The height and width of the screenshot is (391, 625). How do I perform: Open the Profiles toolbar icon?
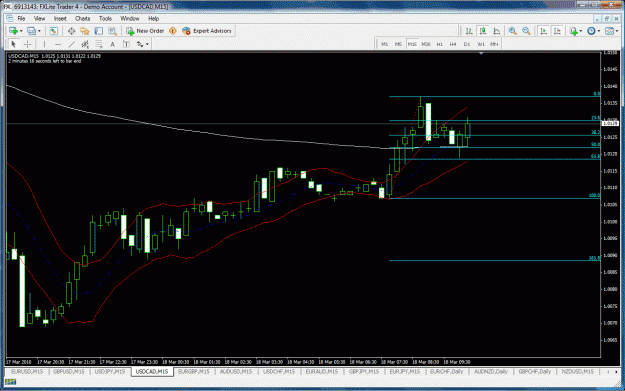click(31, 31)
